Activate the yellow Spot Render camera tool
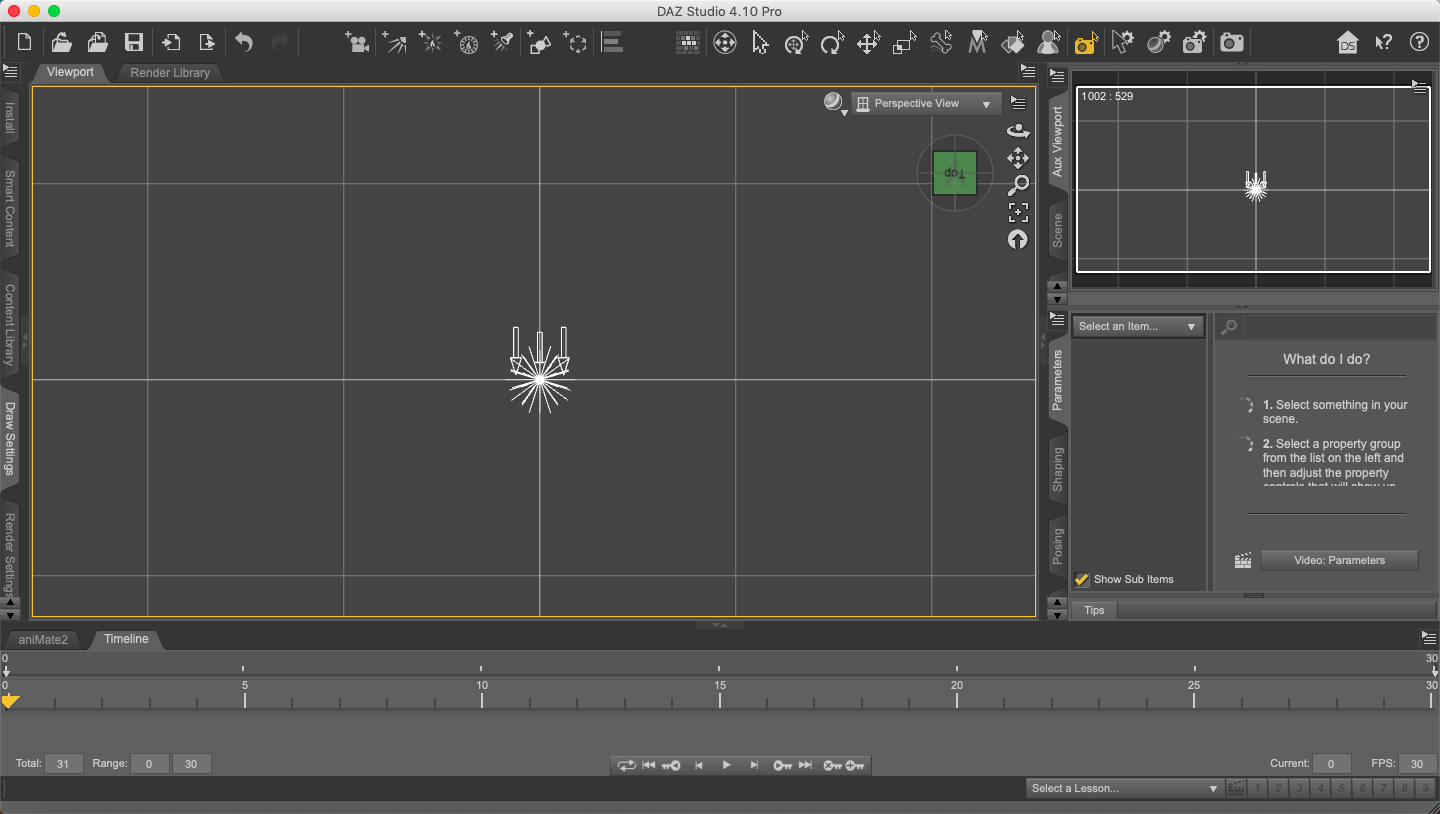Screen dimensions: 1440x814 (1086, 42)
